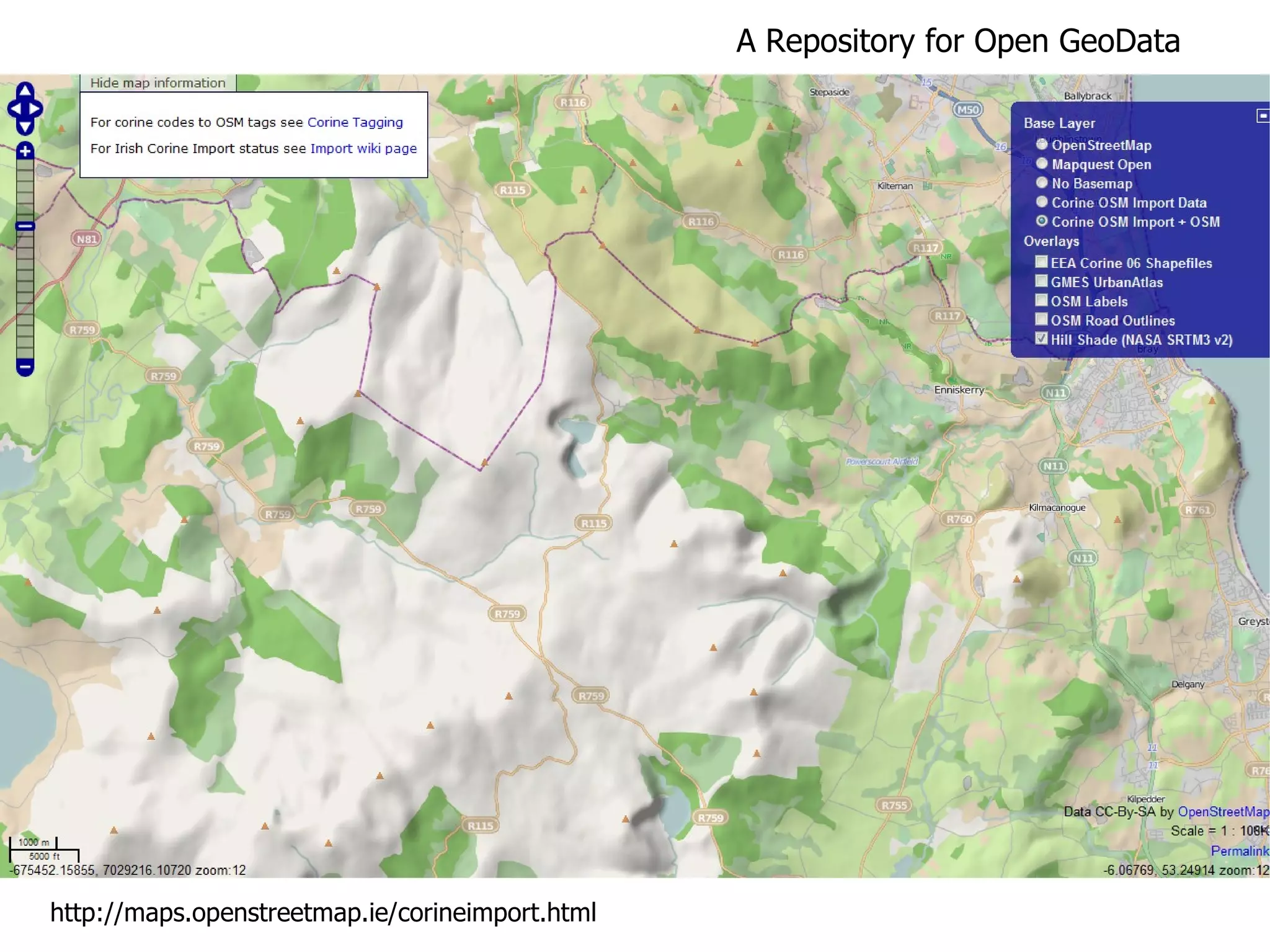Open the Corine Tagging link
Image resolution: width=1270 pixels, height=952 pixels.
(x=355, y=122)
